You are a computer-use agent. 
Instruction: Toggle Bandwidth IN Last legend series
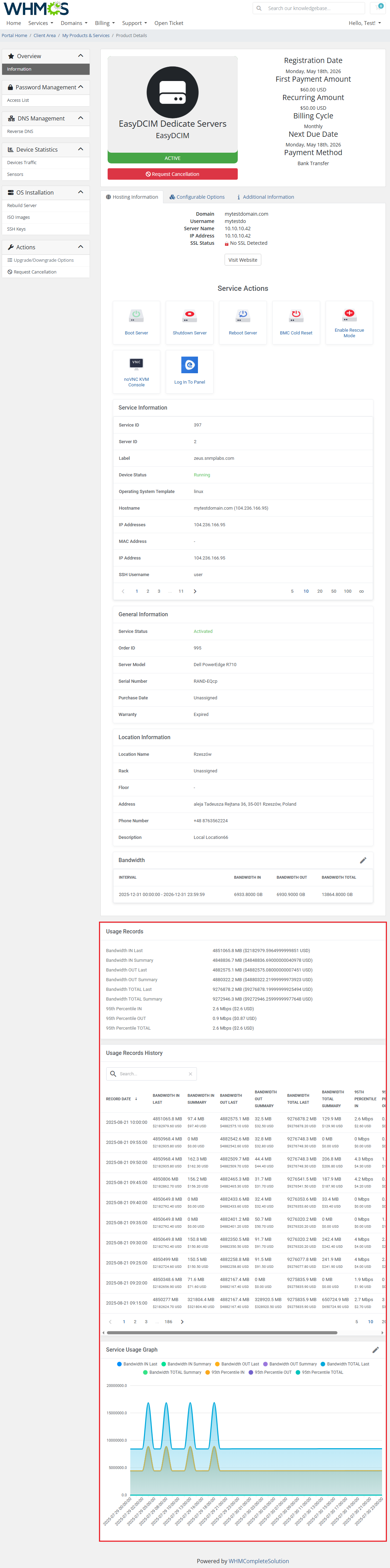[137, 1364]
